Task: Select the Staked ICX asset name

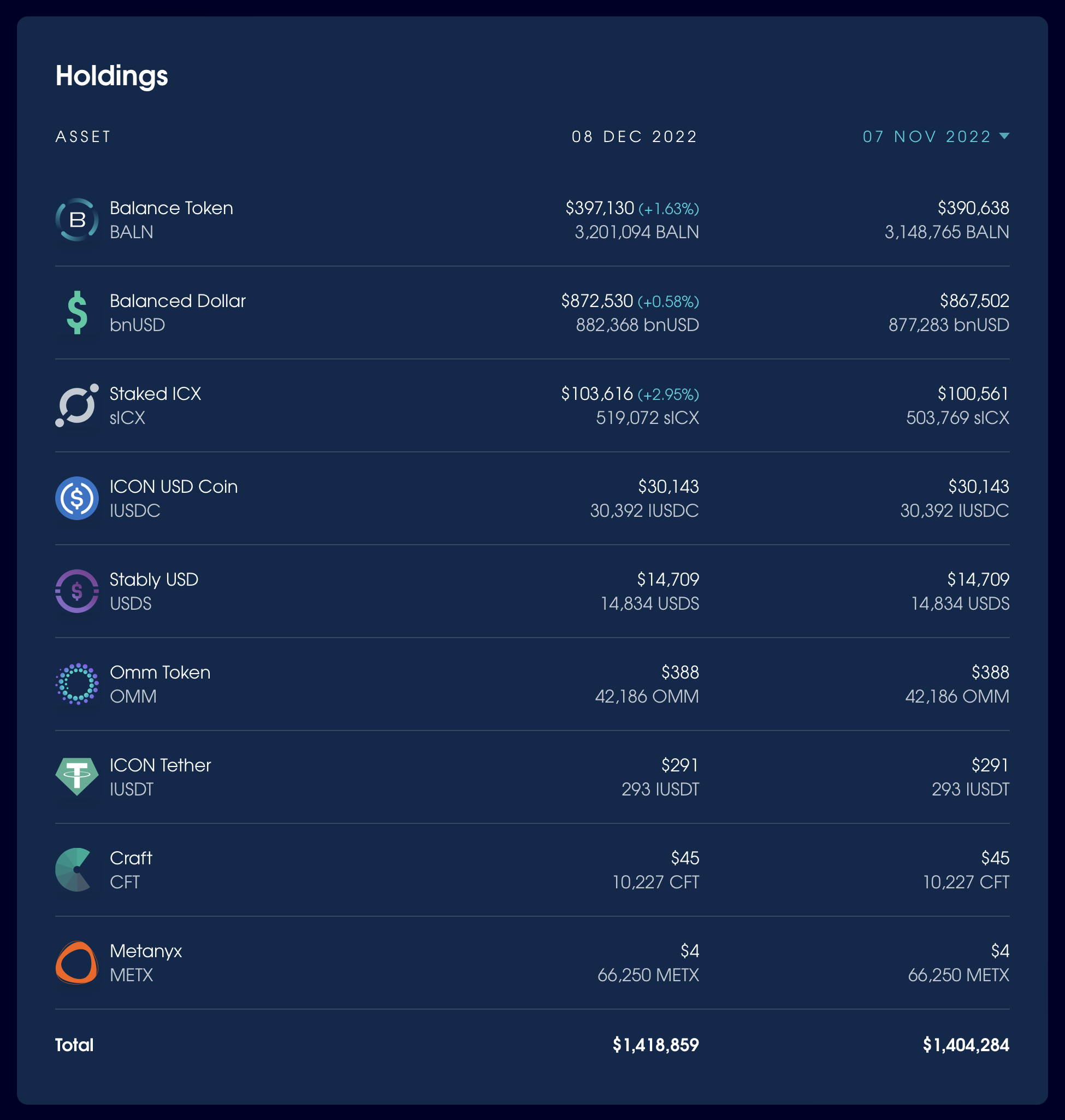Action: pyautogui.click(x=155, y=393)
